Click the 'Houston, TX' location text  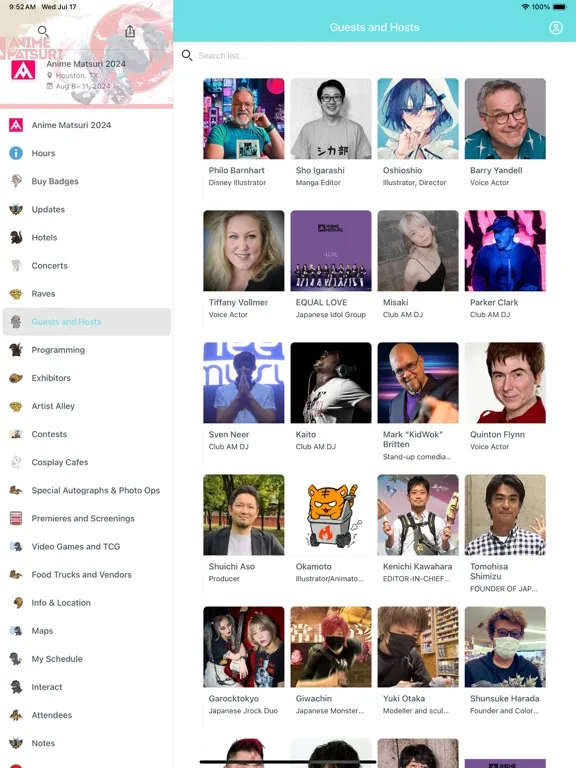click(x=76, y=75)
